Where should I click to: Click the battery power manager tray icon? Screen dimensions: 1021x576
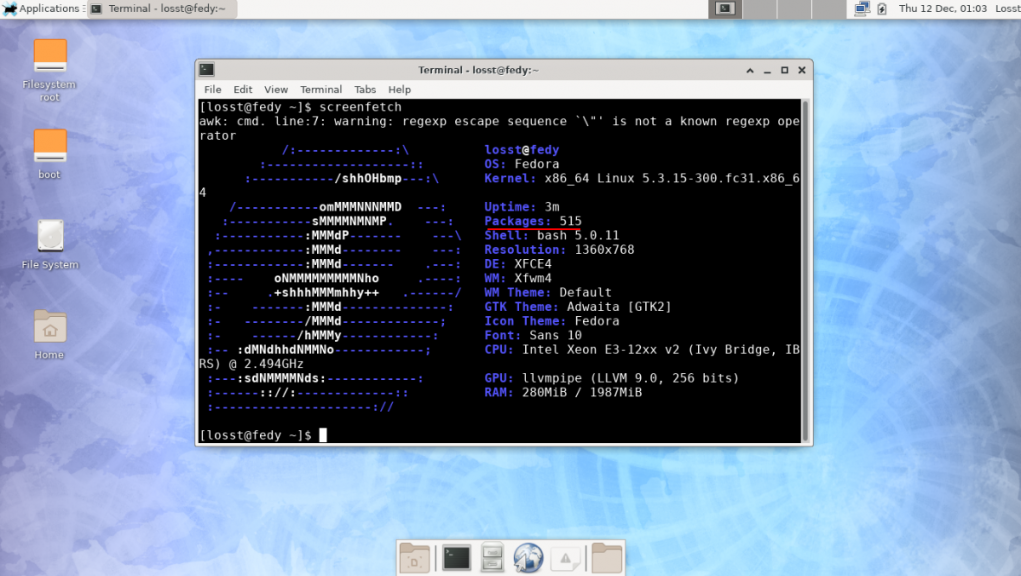click(882, 8)
